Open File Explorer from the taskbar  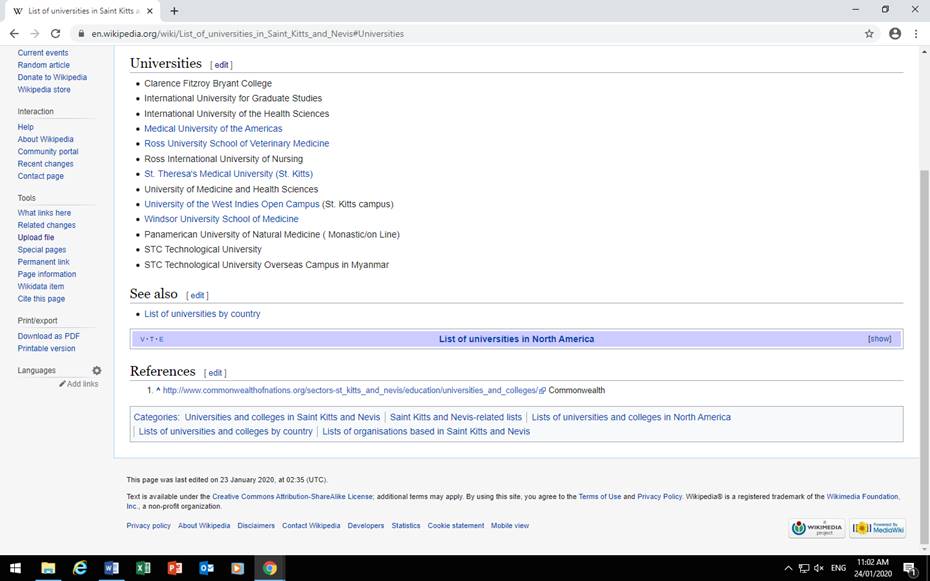click(x=48, y=568)
